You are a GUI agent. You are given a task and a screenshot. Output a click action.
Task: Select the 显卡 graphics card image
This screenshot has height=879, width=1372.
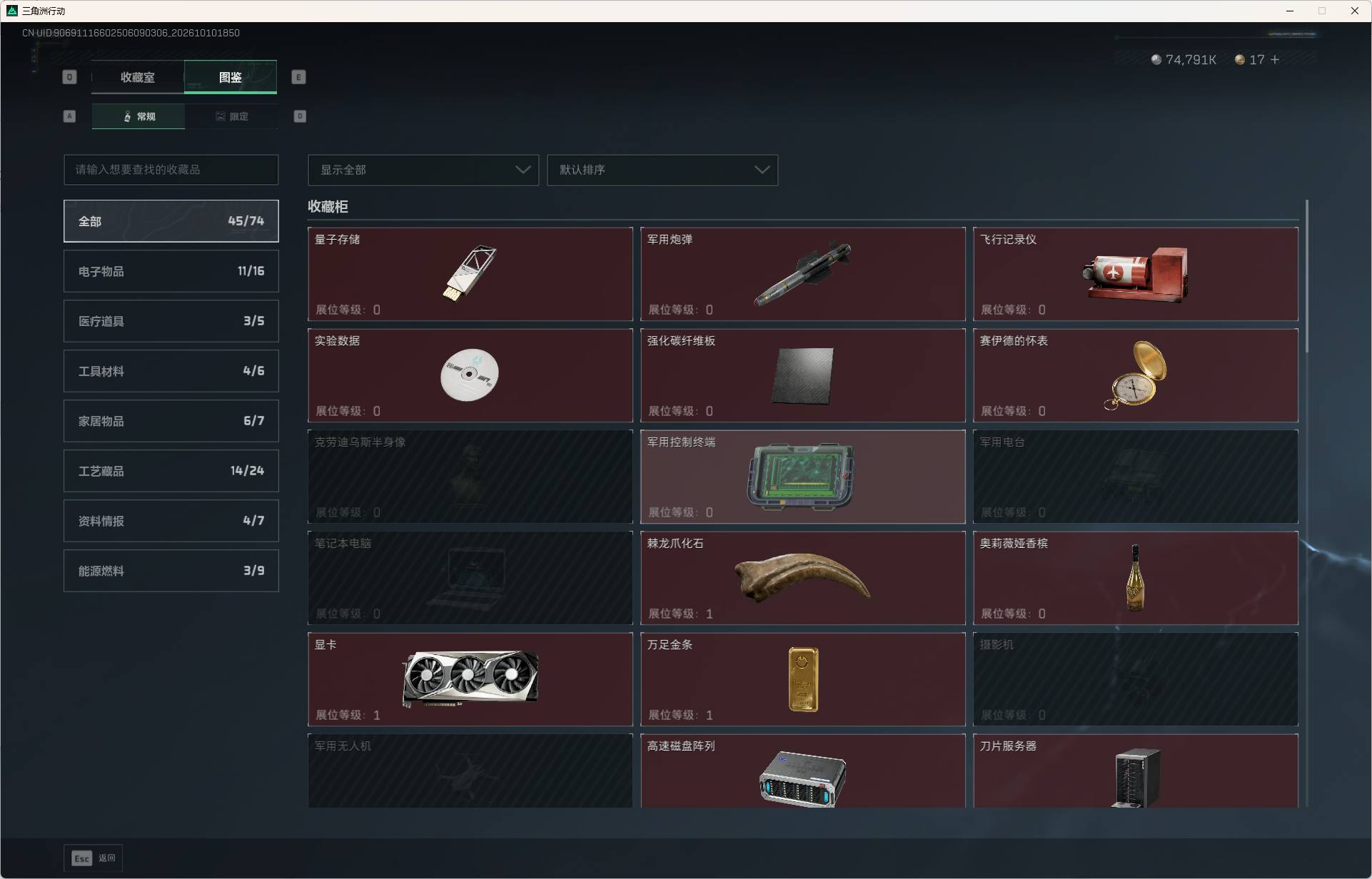[470, 679]
